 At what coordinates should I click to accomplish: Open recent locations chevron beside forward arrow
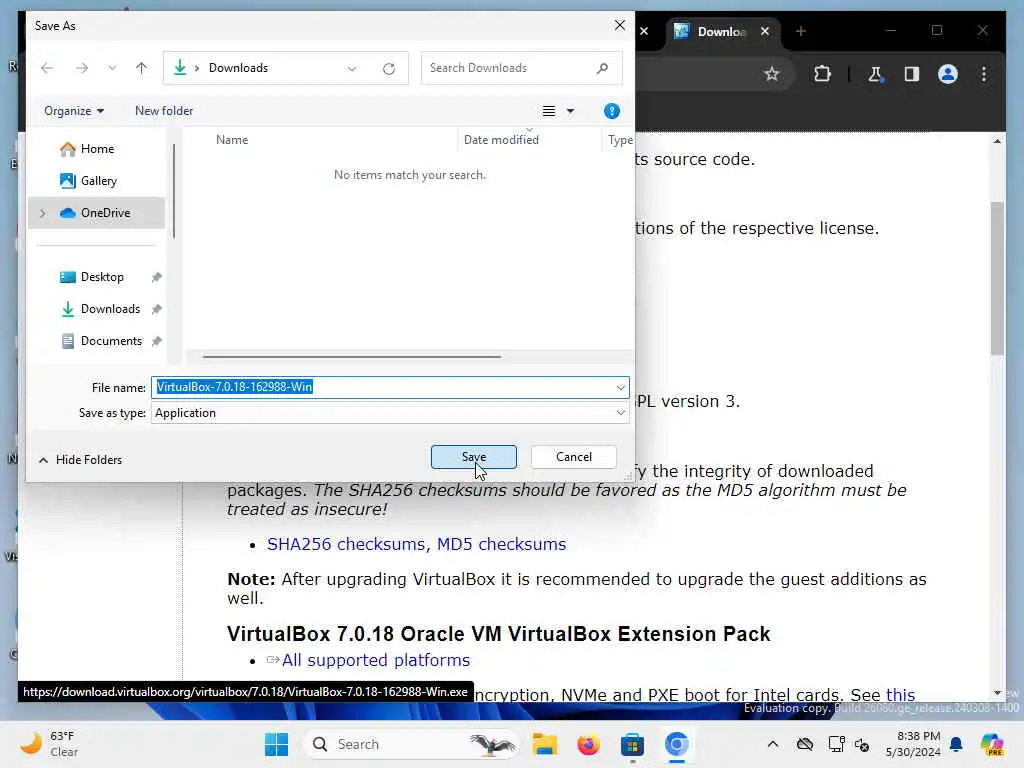pos(112,68)
